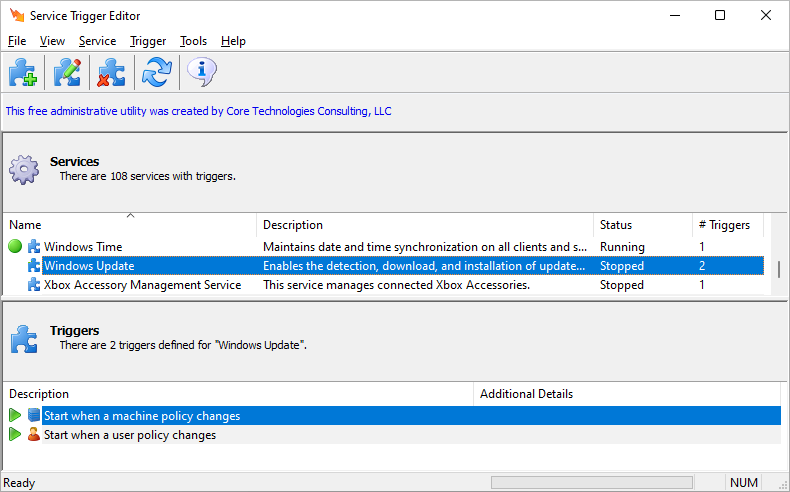
Task: Click the user icon of user policy trigger
Action: click(x=34, y=434)
